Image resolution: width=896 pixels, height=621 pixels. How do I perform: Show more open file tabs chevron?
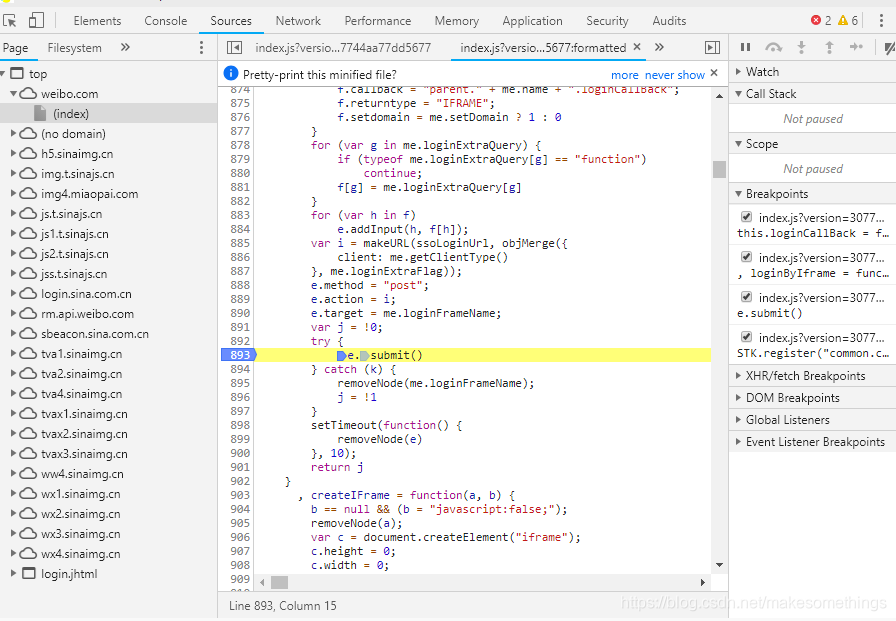coord(659,47)
